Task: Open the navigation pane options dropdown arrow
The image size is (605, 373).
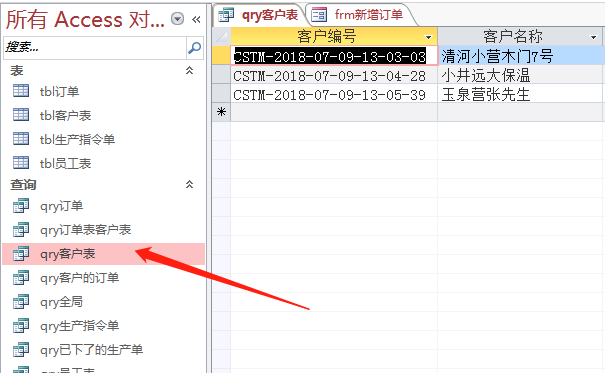Action: [177, 19]
